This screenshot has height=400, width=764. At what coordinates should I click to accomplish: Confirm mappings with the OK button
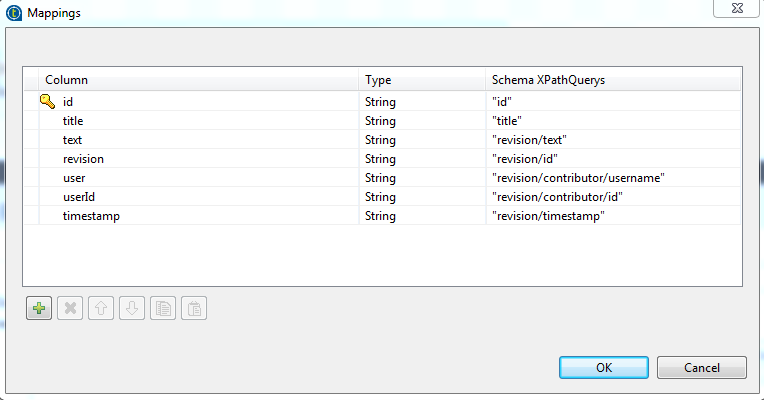604,367
